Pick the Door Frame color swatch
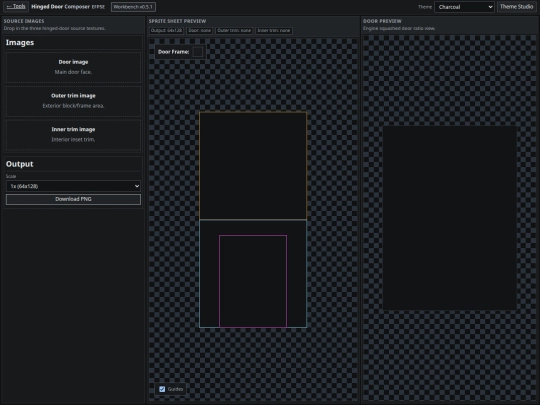 [198, 52]
